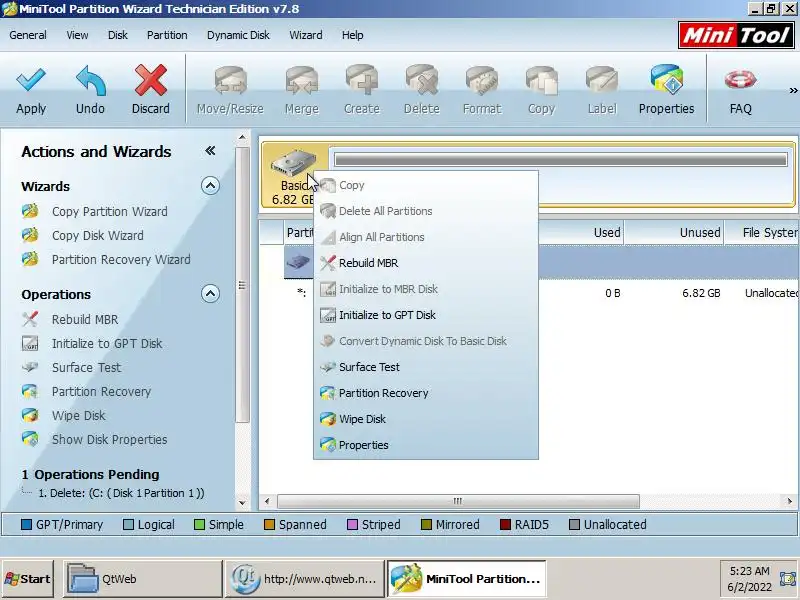Viewport: 800px width, 600px height.
Task: Choose Initialize to GPT Disk in context menu
Action: (426, 315)
